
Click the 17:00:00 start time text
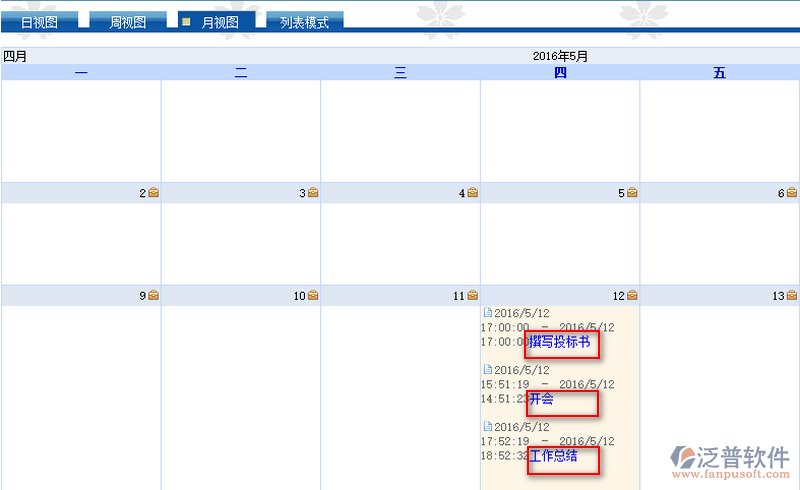pos(505,327)
